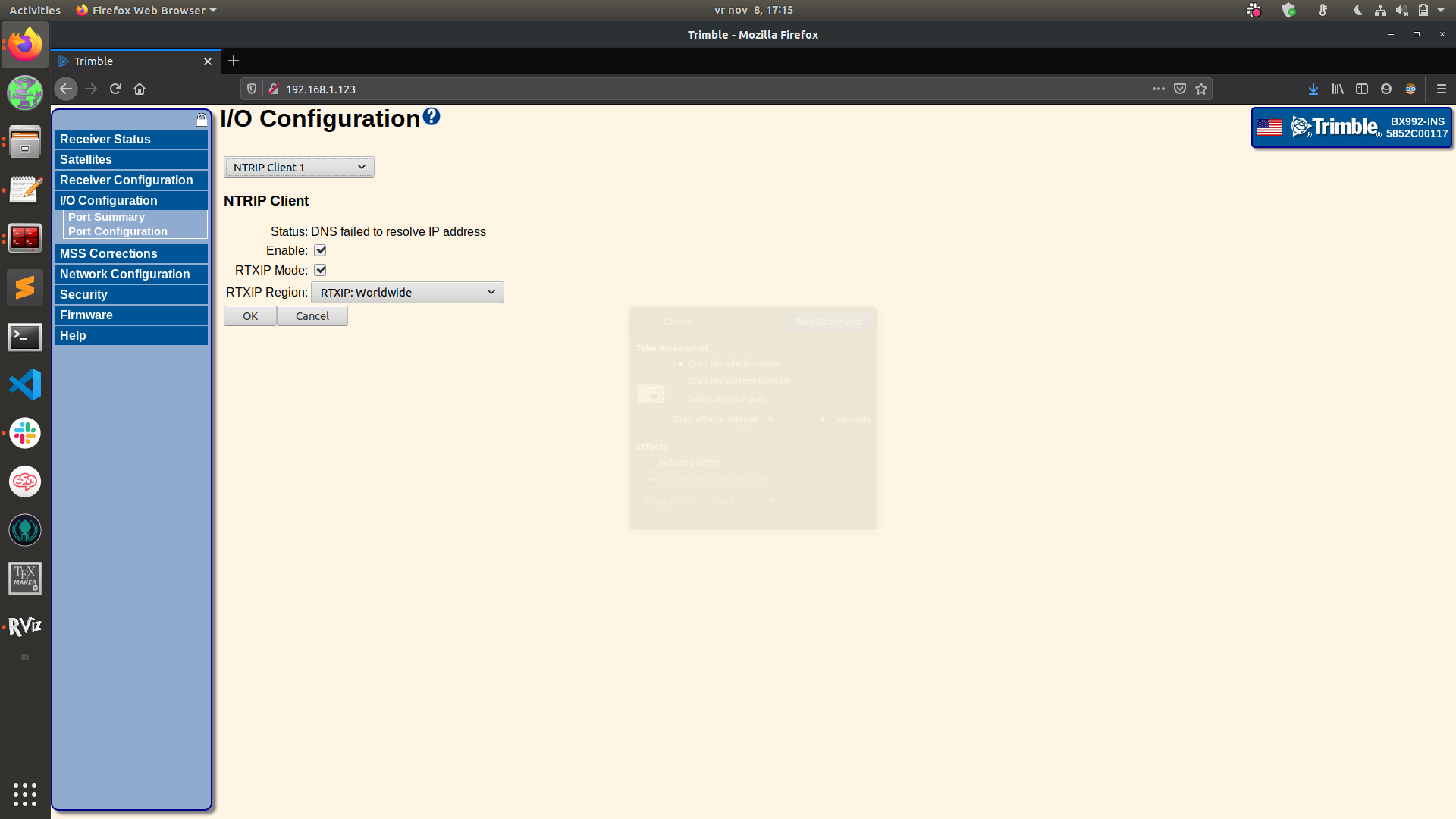1456x819 pixels.
Task: Click the RViz application icon in dock
Action: [24, 626]
